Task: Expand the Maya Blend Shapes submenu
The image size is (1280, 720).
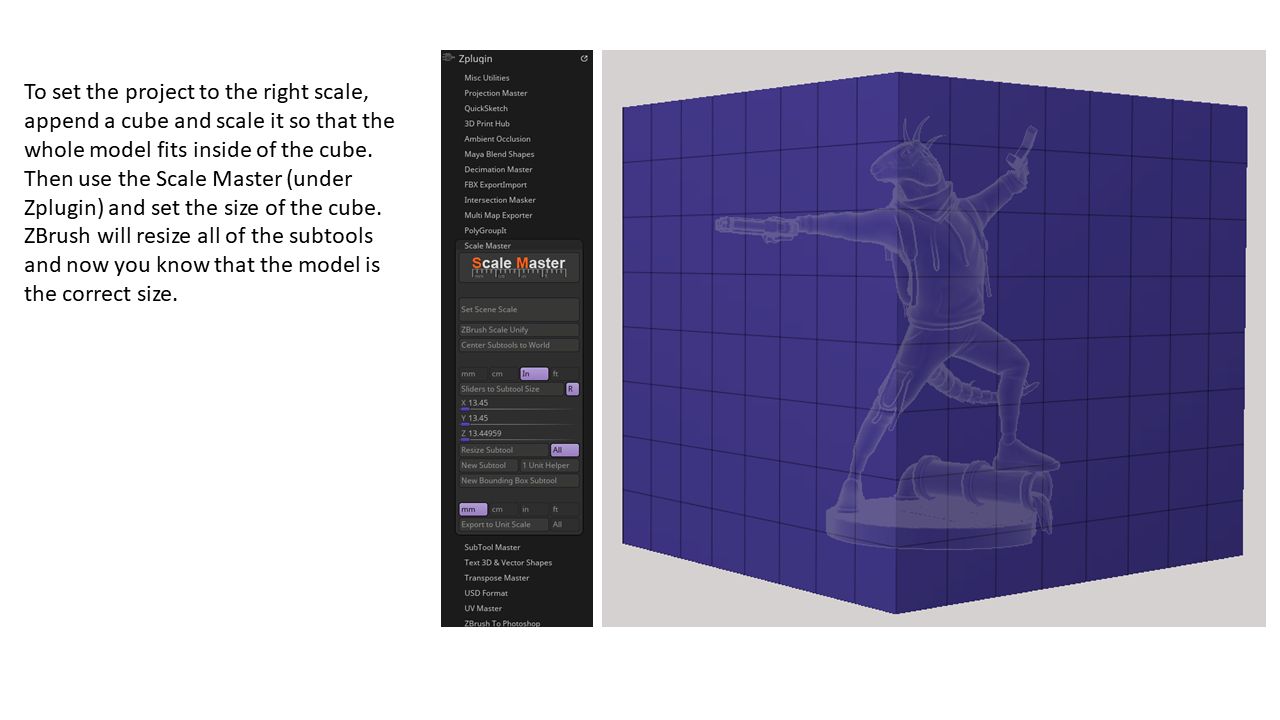Action: [499, 154]
